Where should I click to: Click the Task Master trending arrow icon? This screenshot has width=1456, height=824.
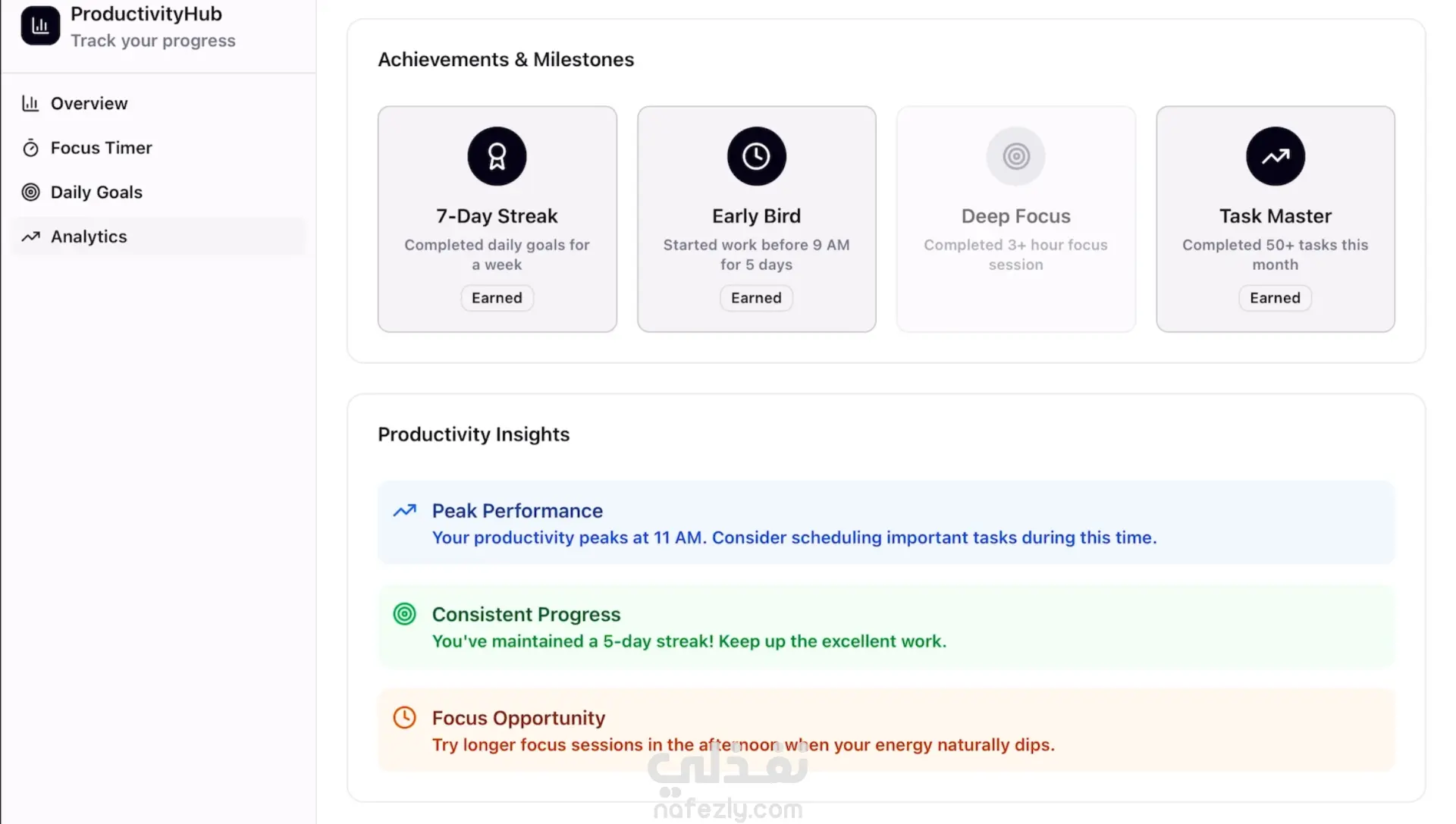coord(1275,156)
